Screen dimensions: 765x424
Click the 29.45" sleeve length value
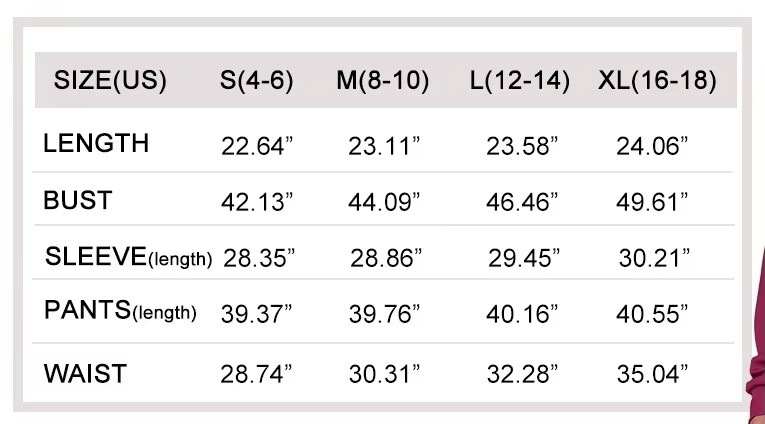(524, 259)
